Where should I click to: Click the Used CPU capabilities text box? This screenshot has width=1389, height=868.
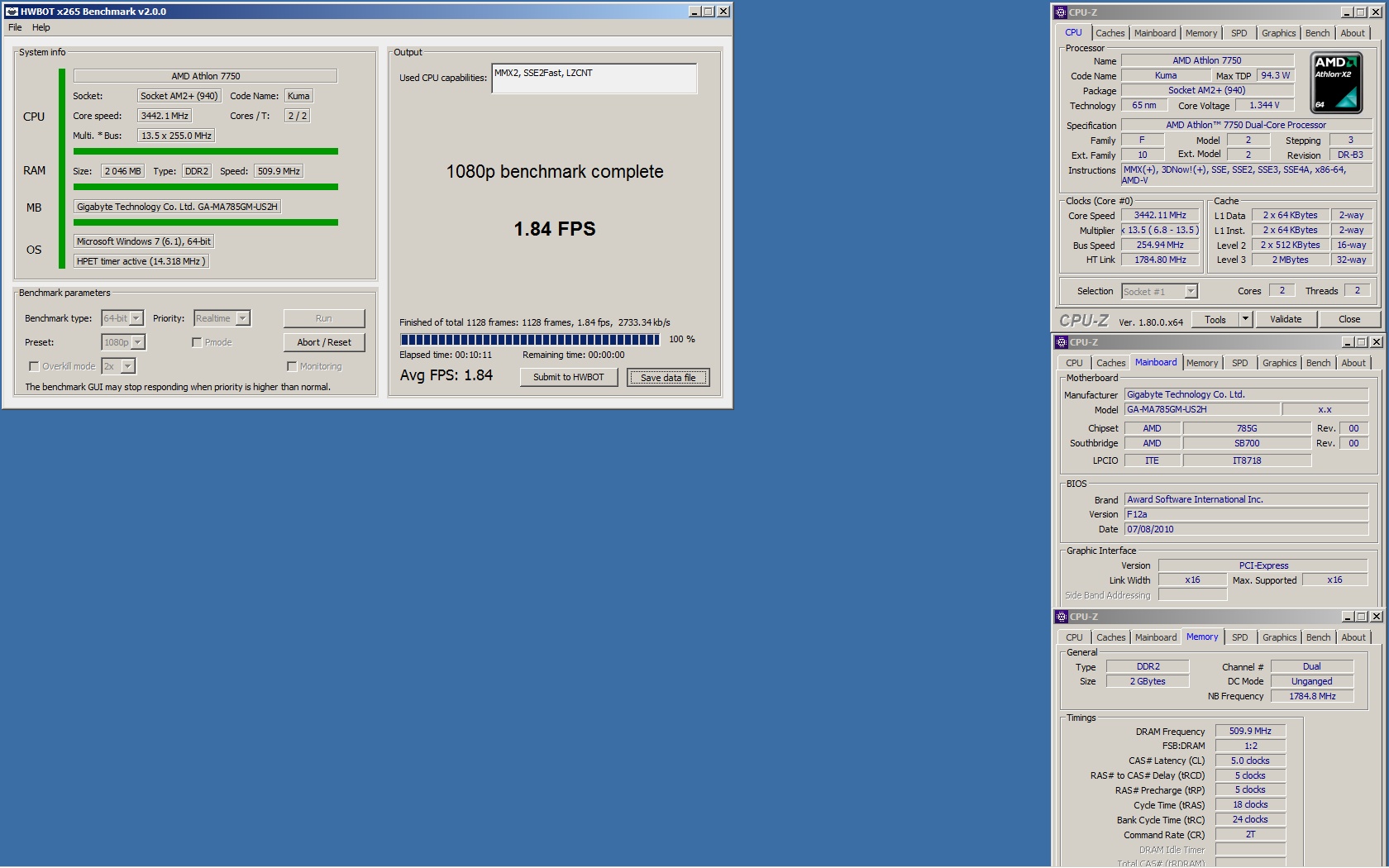[594, 79]
